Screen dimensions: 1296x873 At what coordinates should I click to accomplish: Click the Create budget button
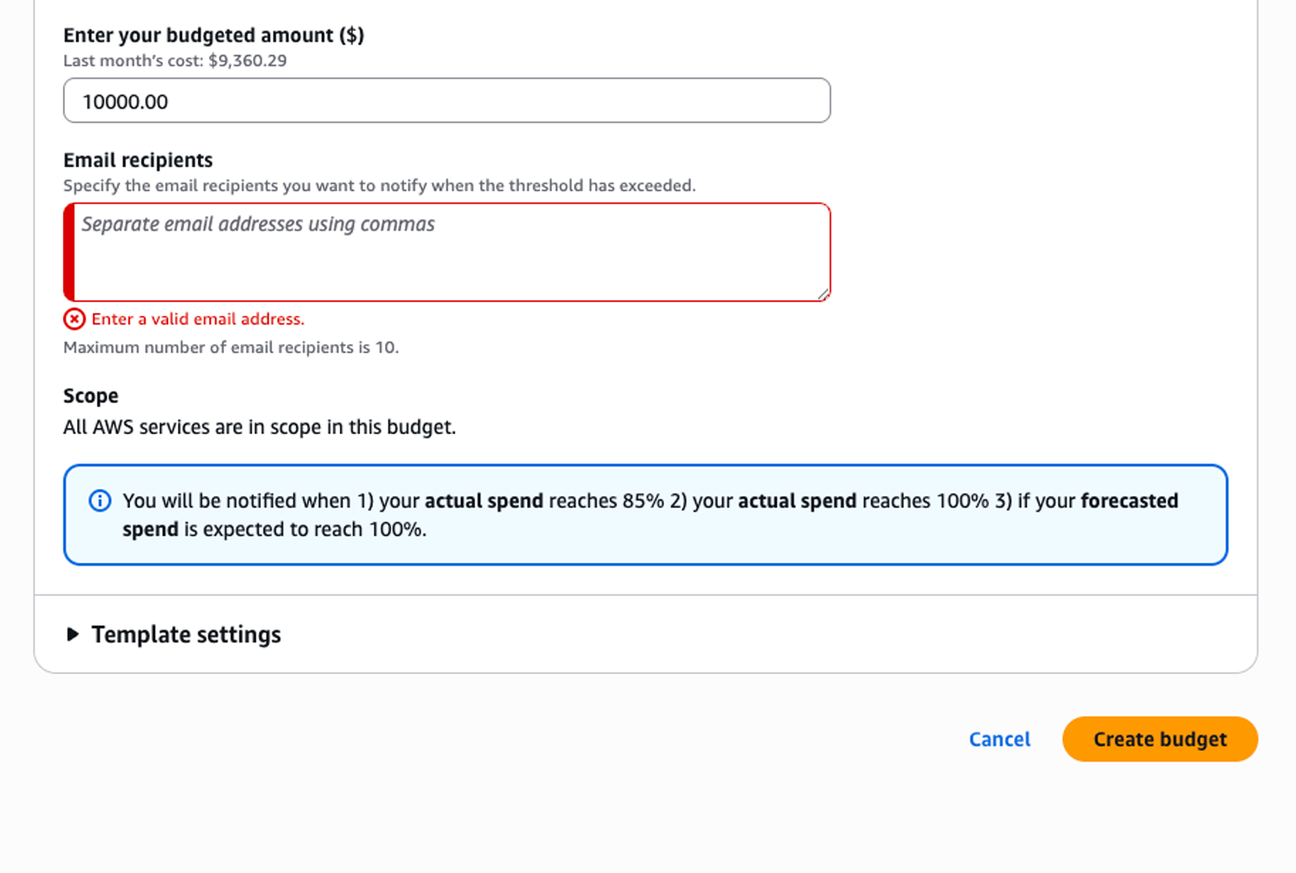click(1159, 739)
